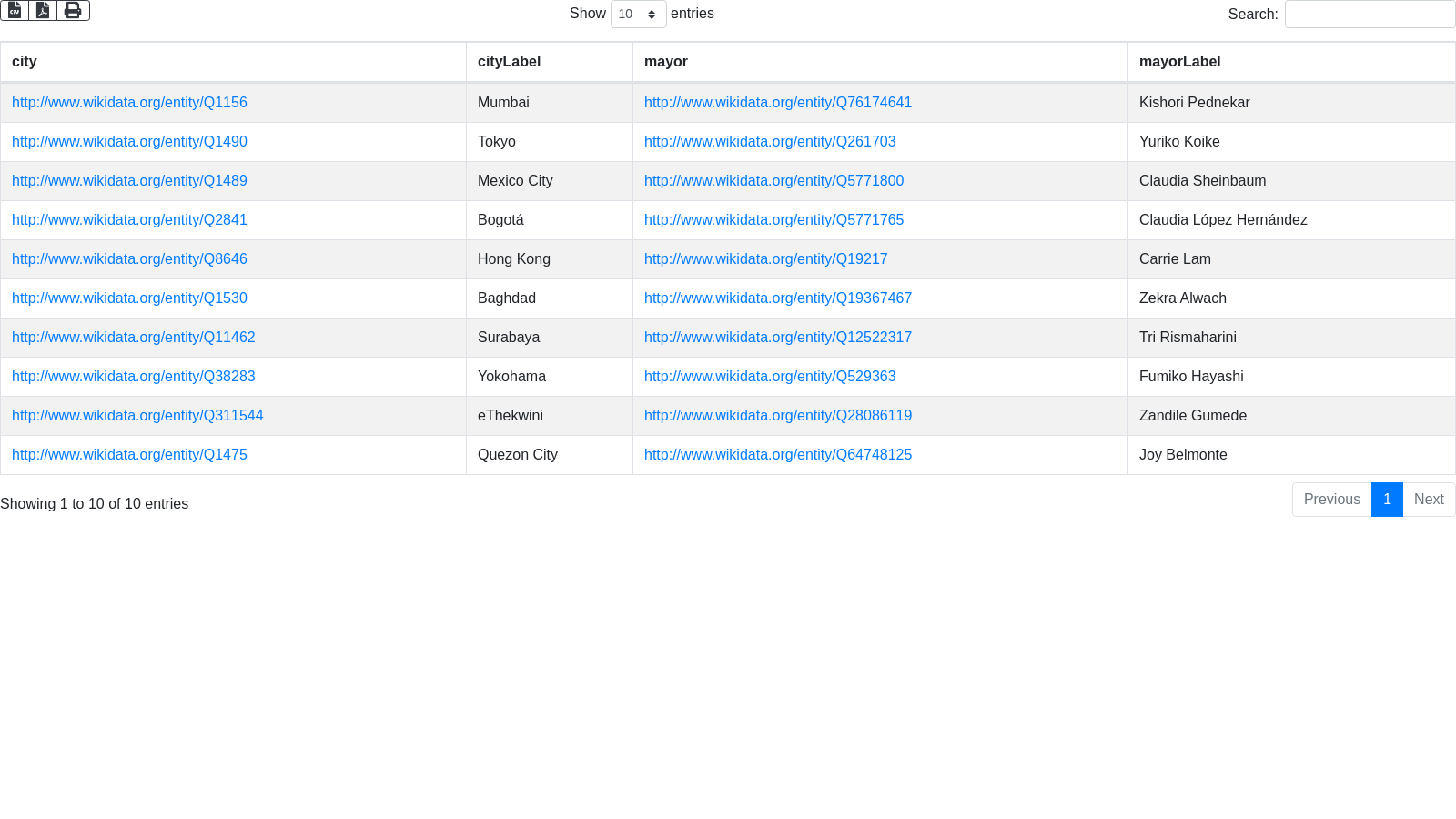This screenshot has height=819, width=1456.
Task: Visit the eThekwini entity link Q311544
Action: click(x=137, y=416)
